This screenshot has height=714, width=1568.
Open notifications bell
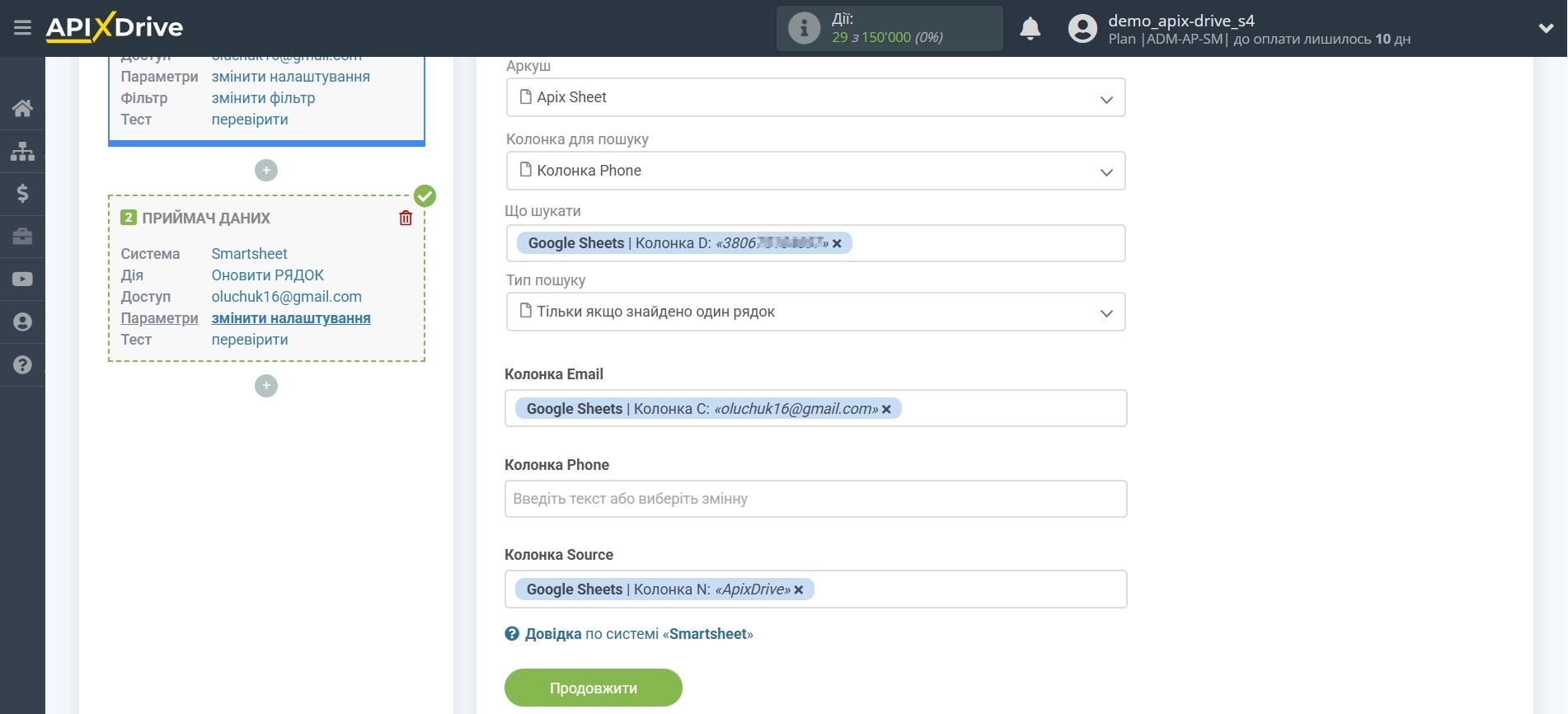pos(1030,29)
